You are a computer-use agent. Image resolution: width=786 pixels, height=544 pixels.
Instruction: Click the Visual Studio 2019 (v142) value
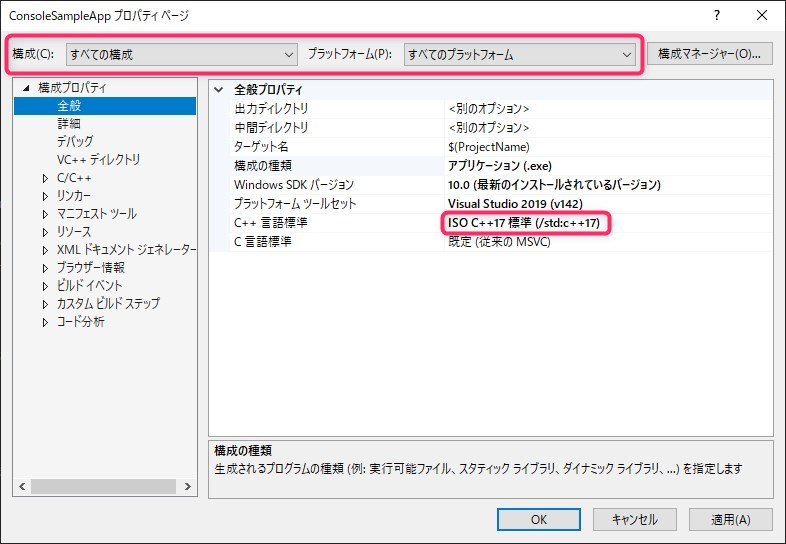515,204
